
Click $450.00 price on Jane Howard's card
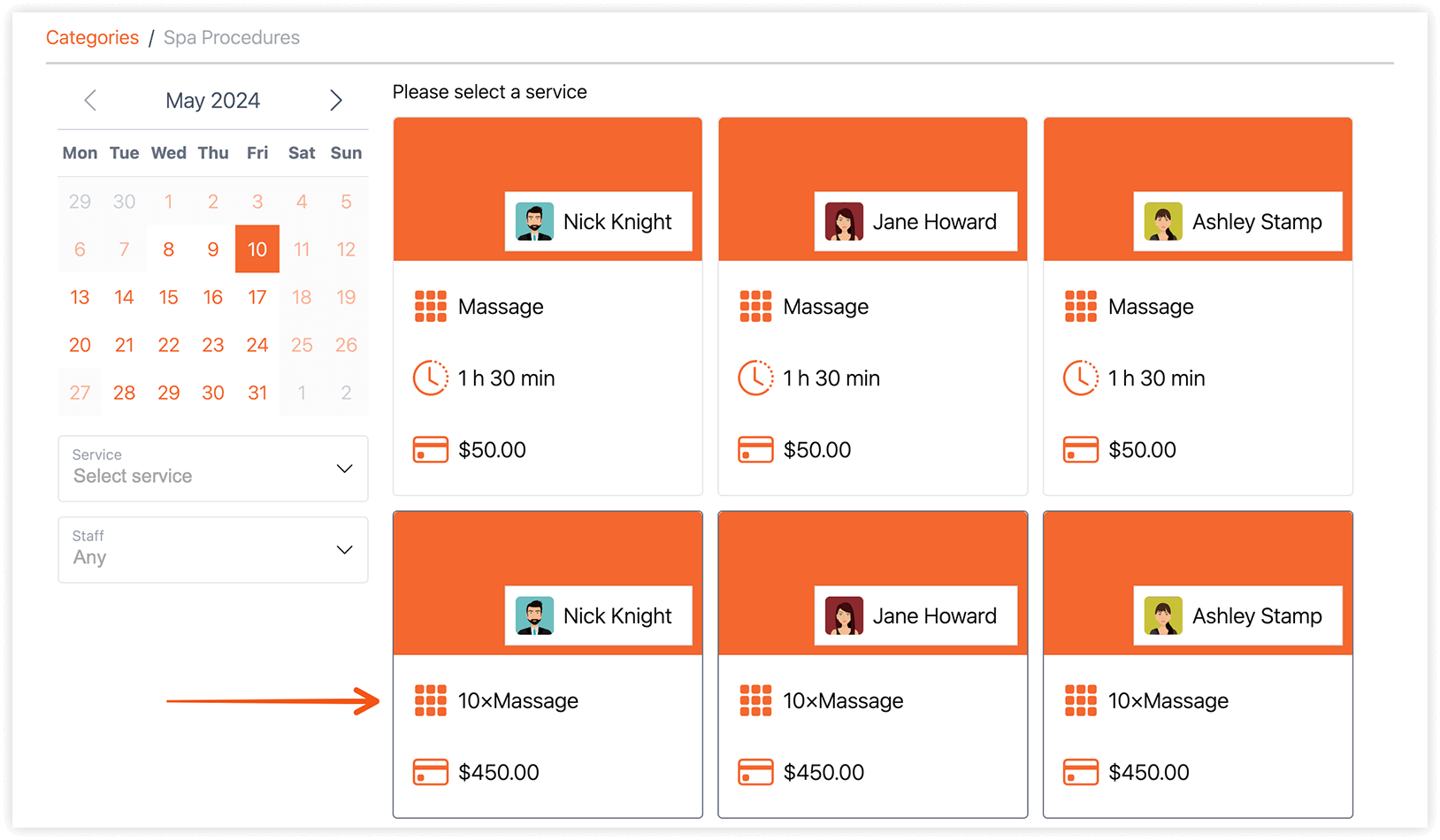pyautogui.click(x=823, y=772)
